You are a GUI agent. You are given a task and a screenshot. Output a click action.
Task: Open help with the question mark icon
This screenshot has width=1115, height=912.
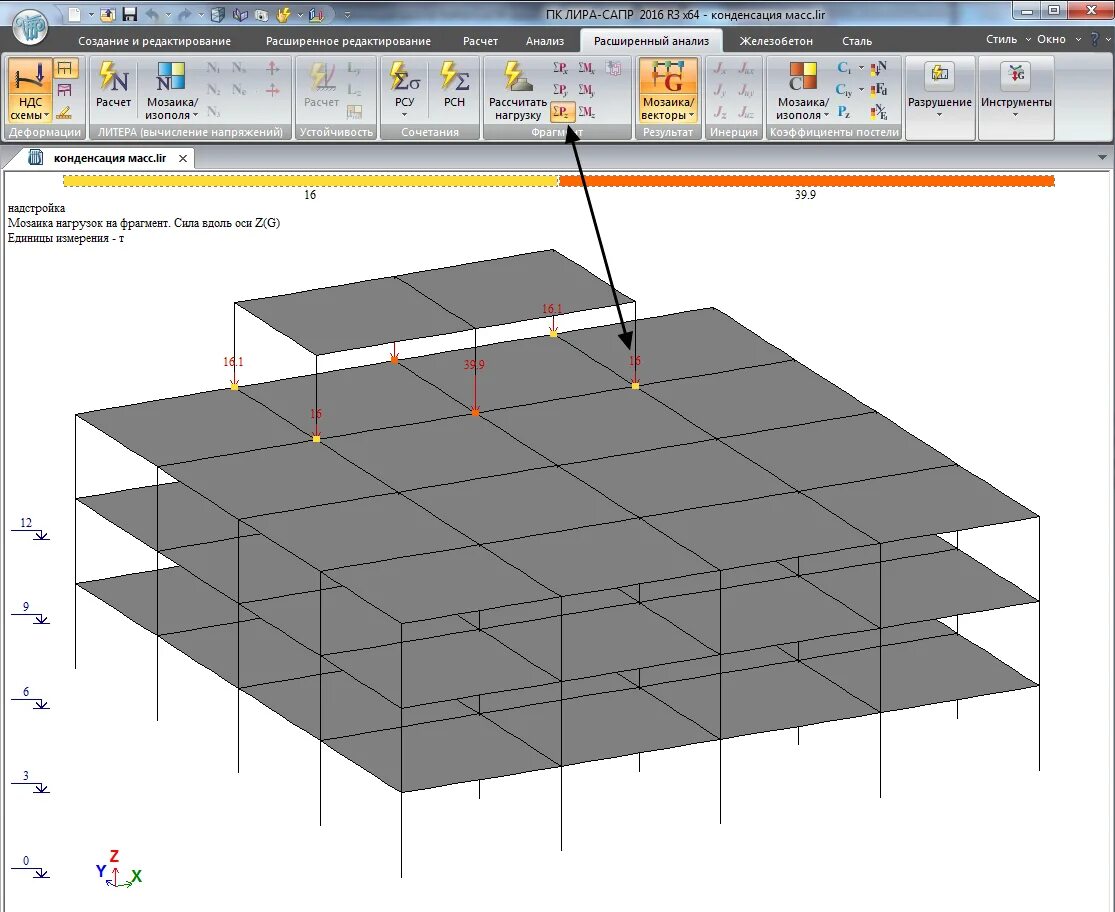[1095, 40]
